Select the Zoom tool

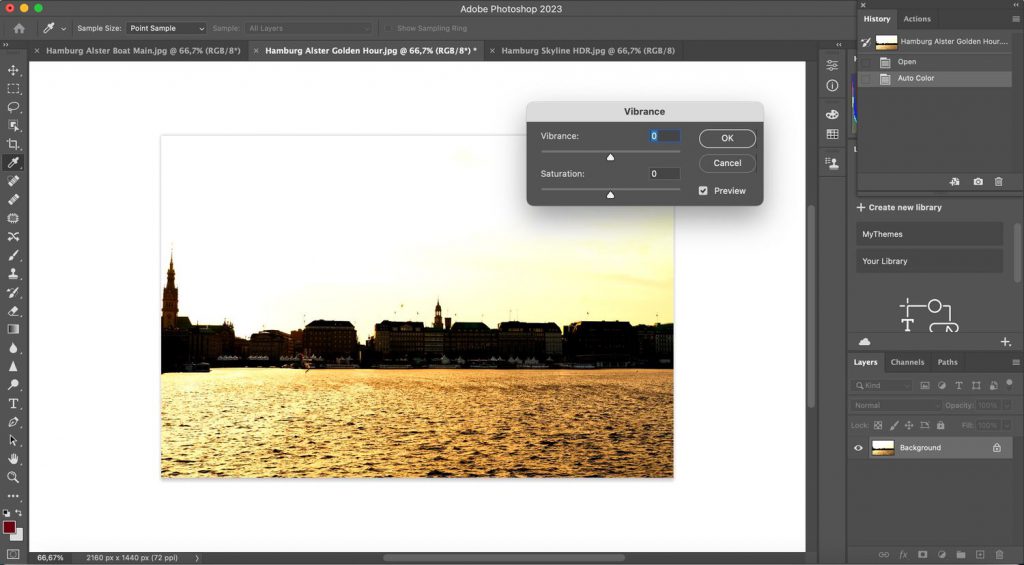(13, 477)
